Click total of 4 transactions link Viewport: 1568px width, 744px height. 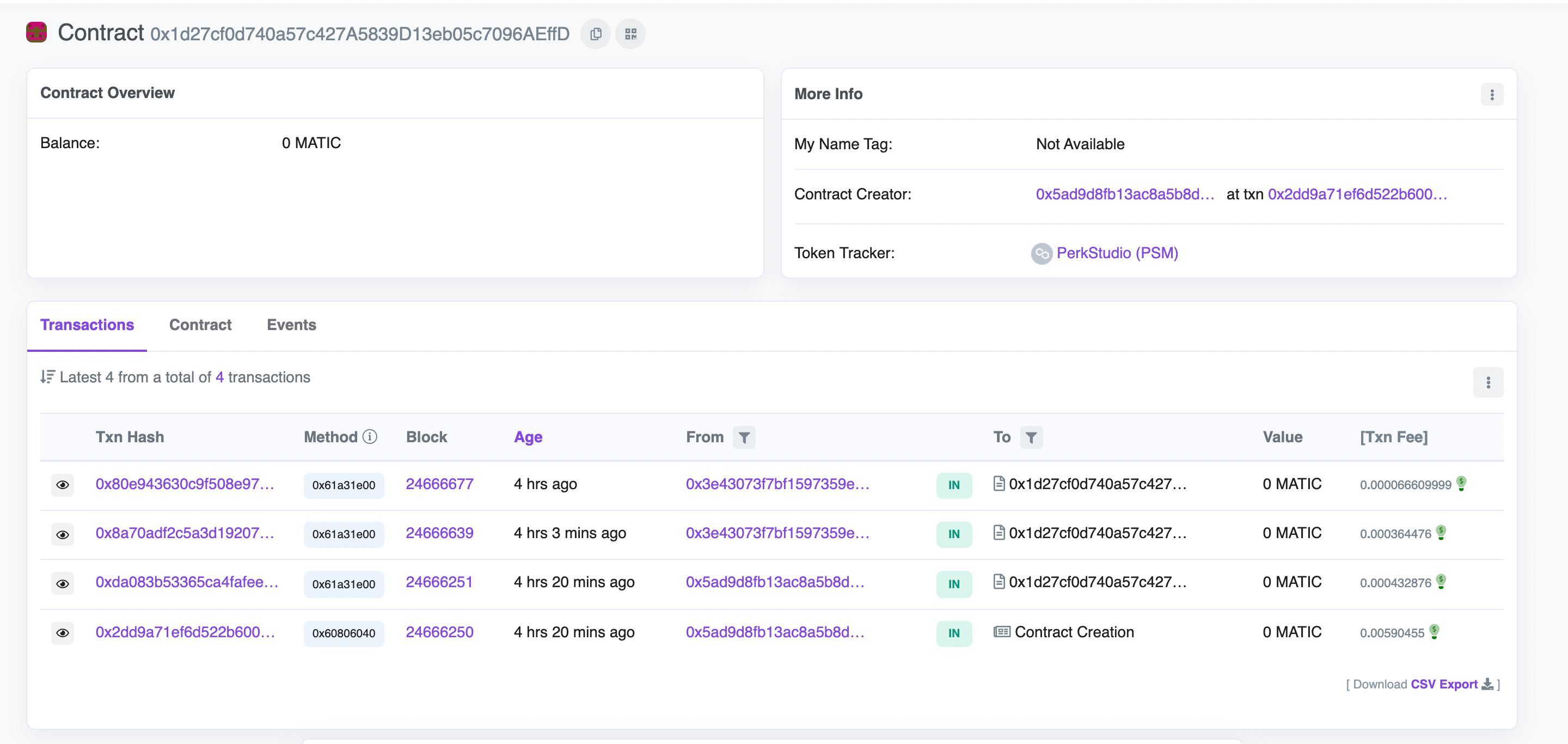point(219,377)
